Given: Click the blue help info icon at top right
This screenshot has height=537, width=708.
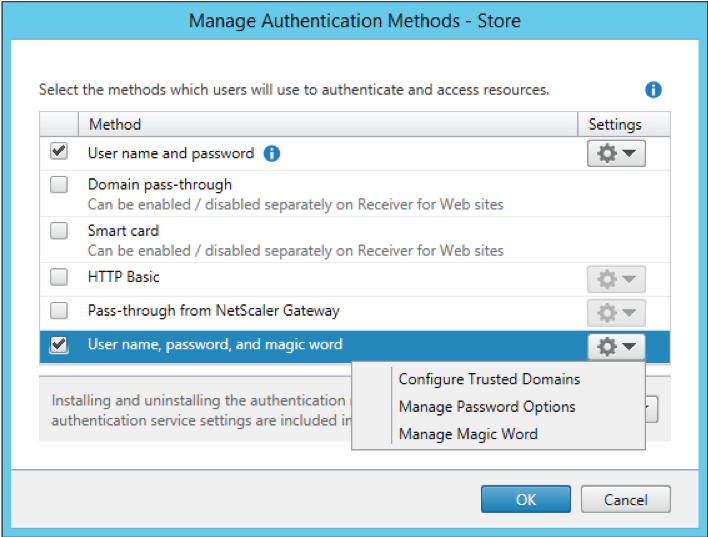Looking at the screenshot, I should pos(654,90).
